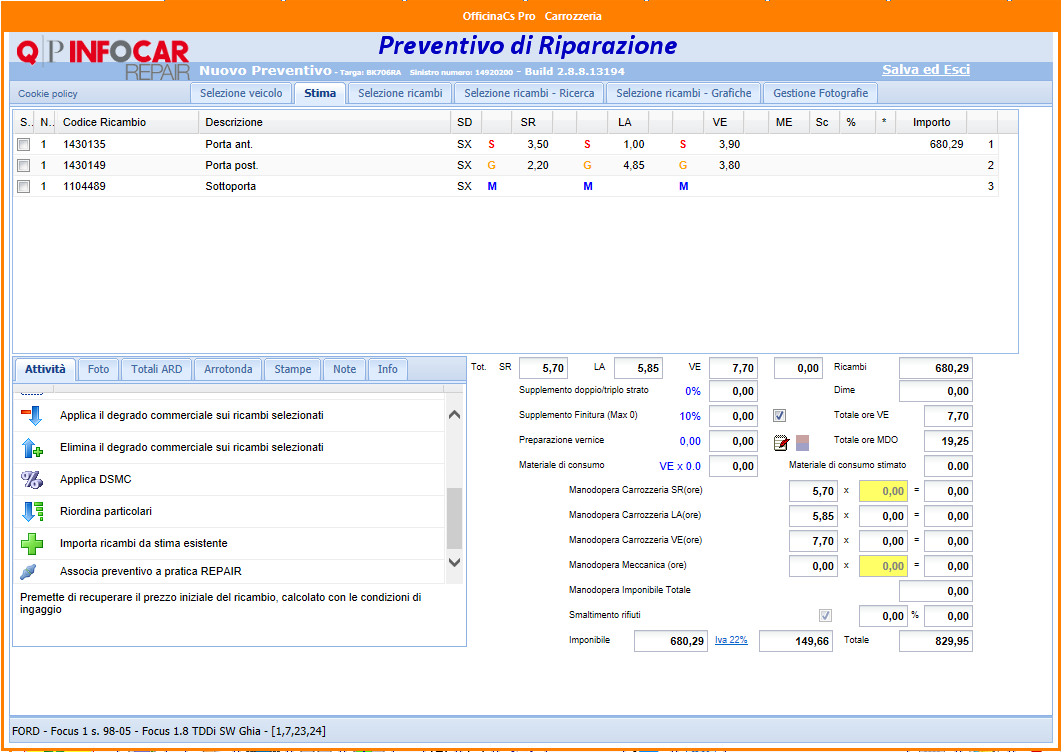
Task: Open the Selezione veicolo tab
Action: click(241, 93)
